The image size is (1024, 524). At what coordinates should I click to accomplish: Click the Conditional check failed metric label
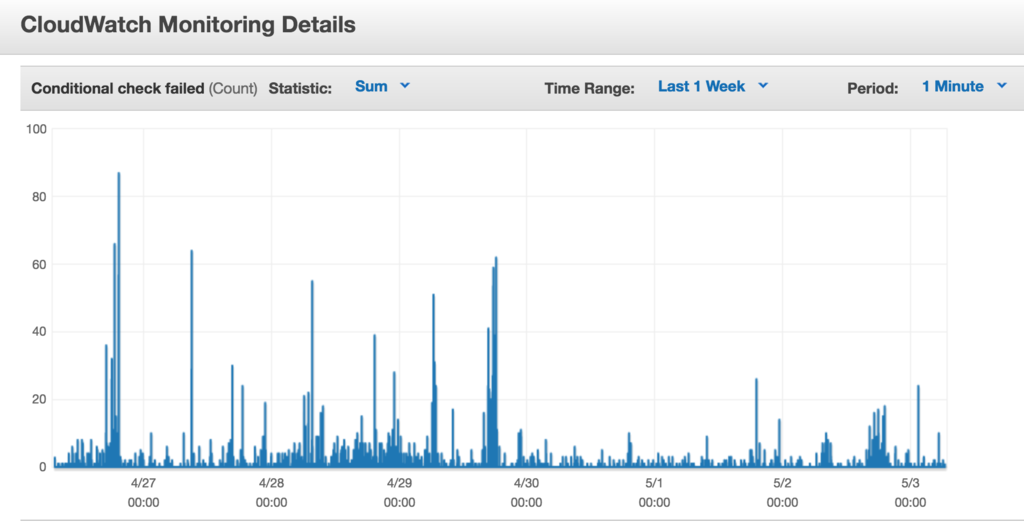click(144, 88)
